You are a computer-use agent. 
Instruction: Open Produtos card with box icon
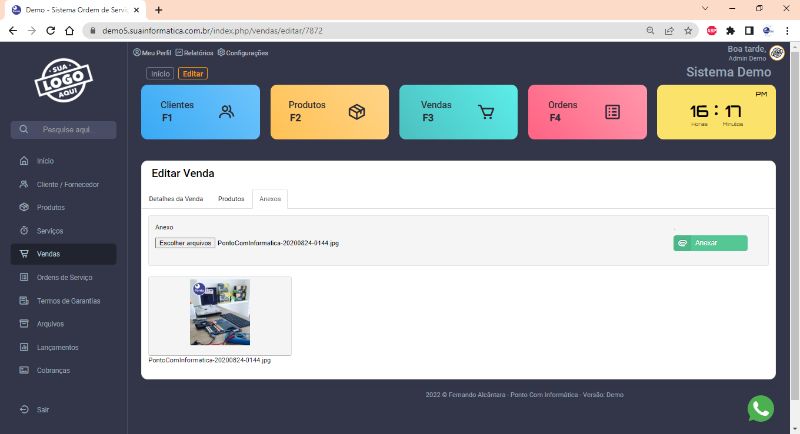(329, 111)
